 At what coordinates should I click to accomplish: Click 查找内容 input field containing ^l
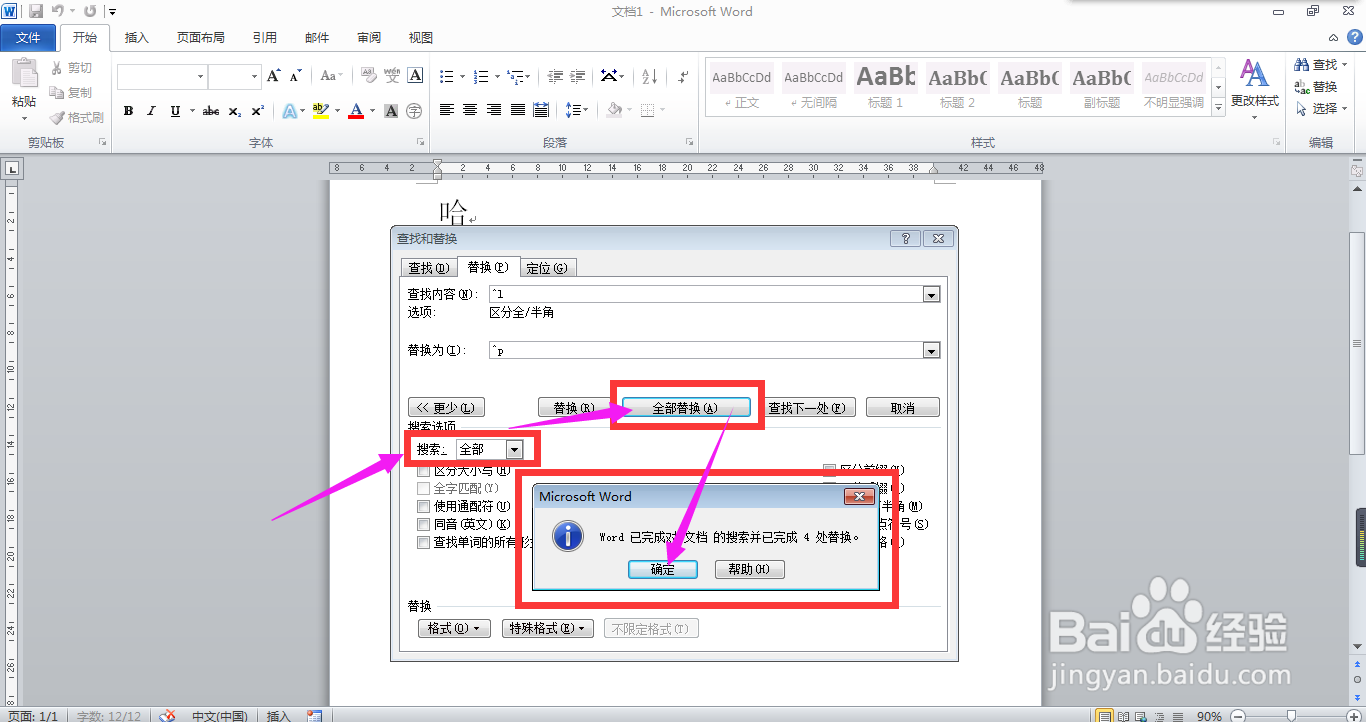click(x=706, y=294)
